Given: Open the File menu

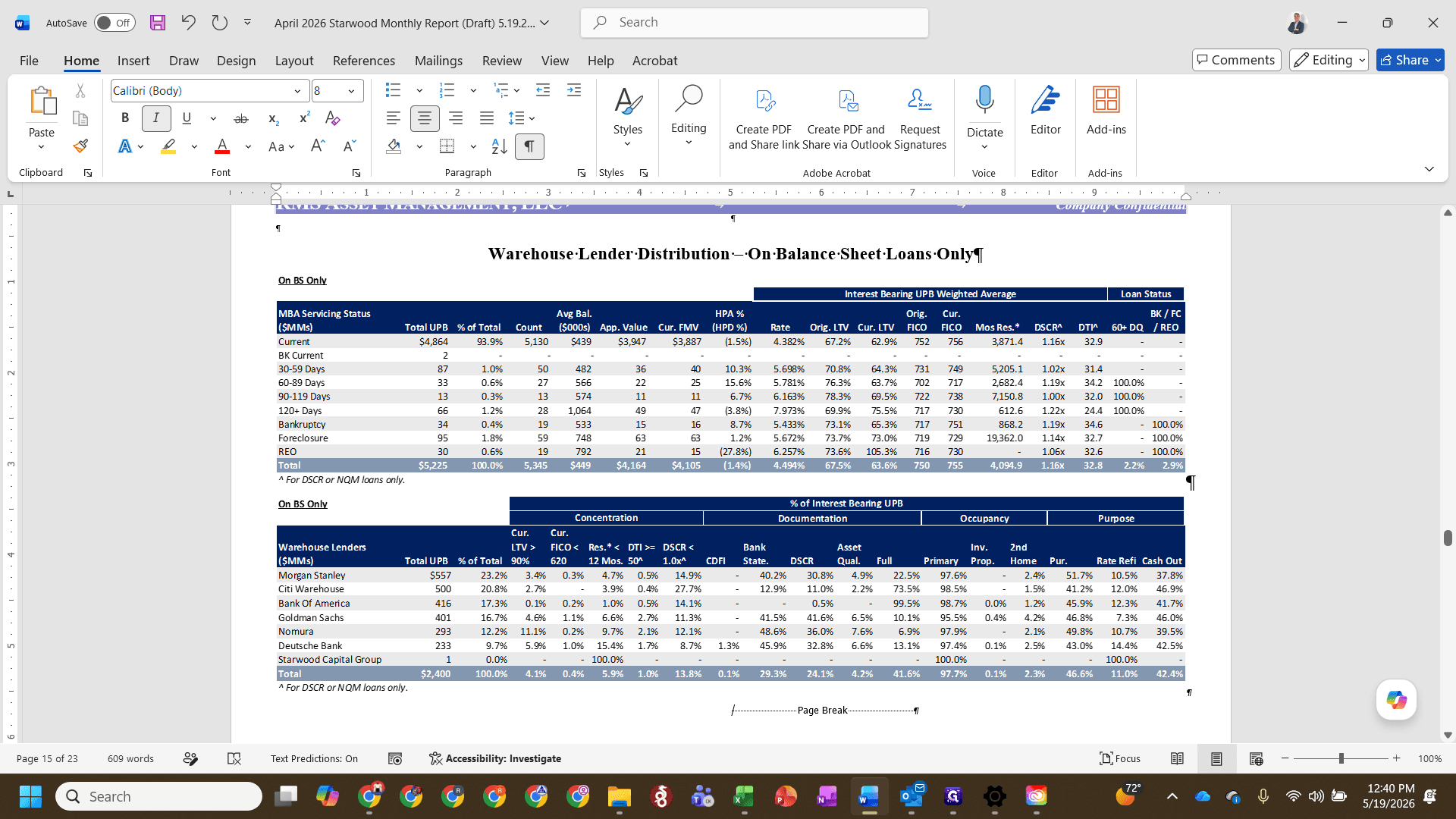Looking at the screenshot, I should tap(29, 61).
